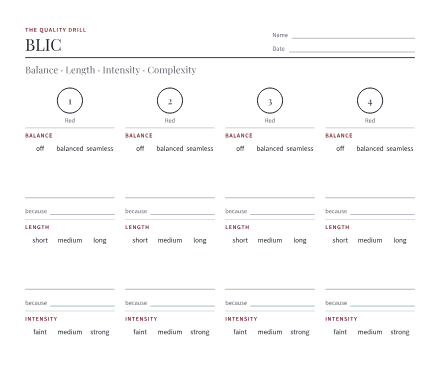The width and height of the screenshot is (440, 373).
Task: Click the Balance 'because' line for wine 1
Action: coord(82,212)
